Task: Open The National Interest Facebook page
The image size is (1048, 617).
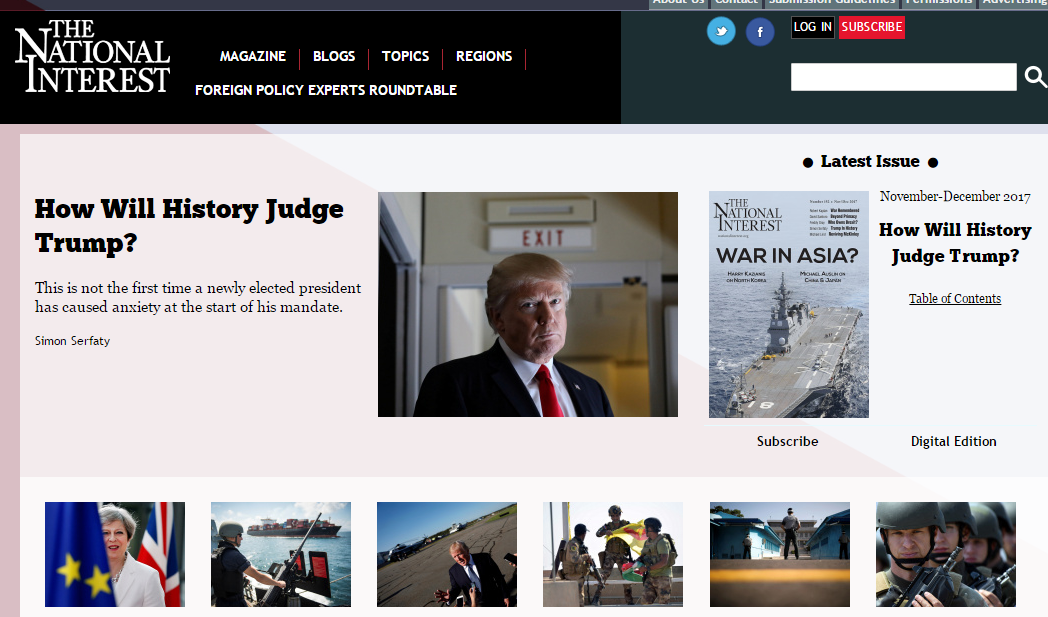Action: click(x=760, y=31)
